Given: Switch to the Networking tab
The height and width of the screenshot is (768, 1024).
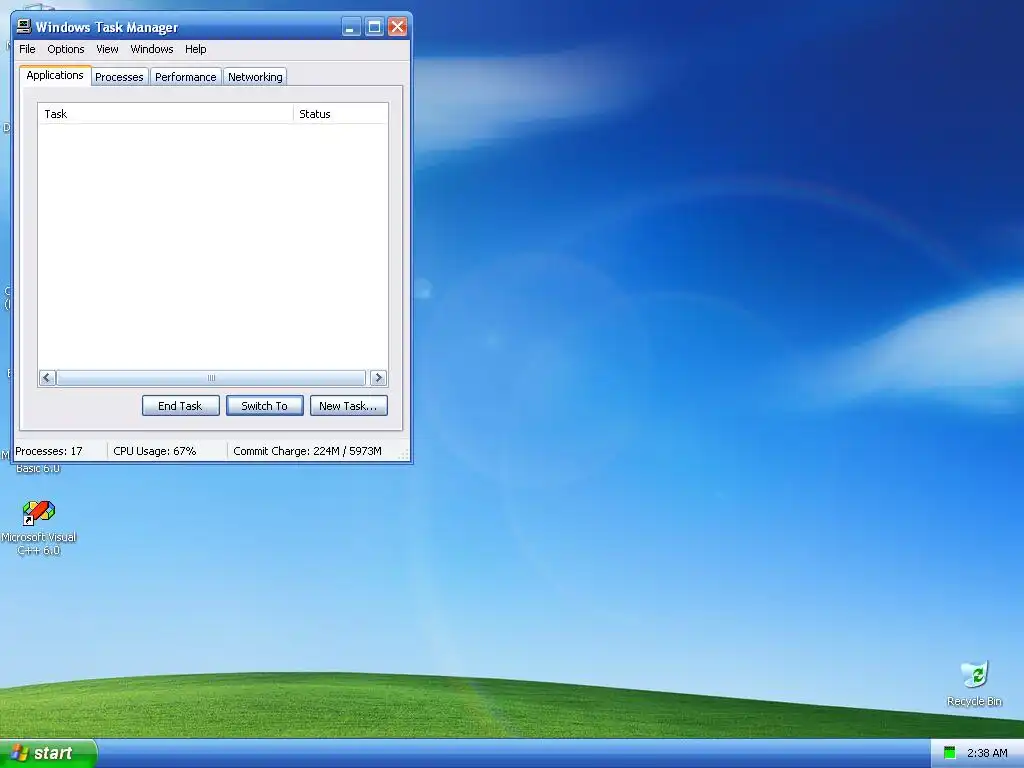Looking at the screenshot, I should [255, 77].
